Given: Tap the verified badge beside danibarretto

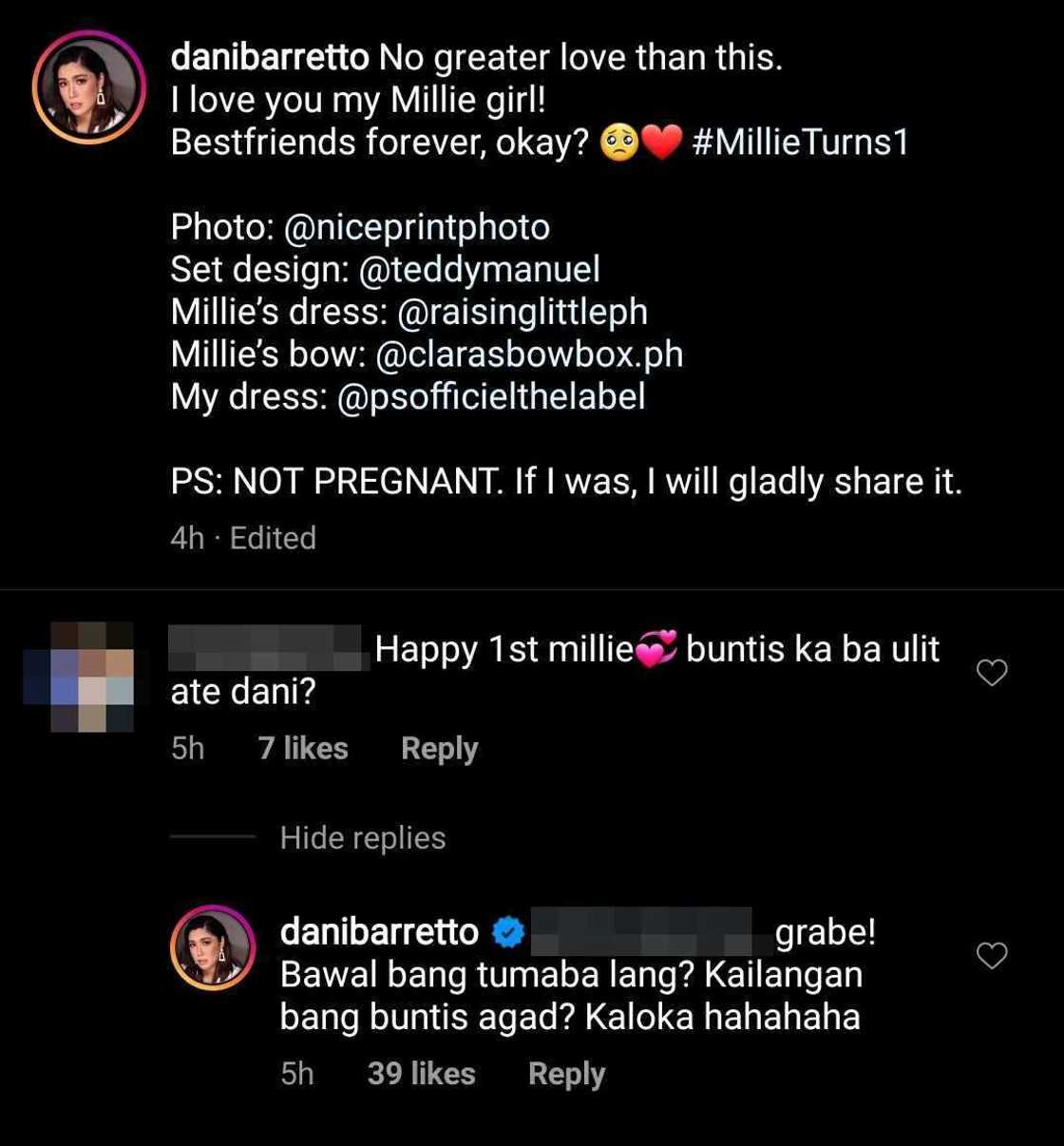Looking at the screenshot, I should pos(509,933).
